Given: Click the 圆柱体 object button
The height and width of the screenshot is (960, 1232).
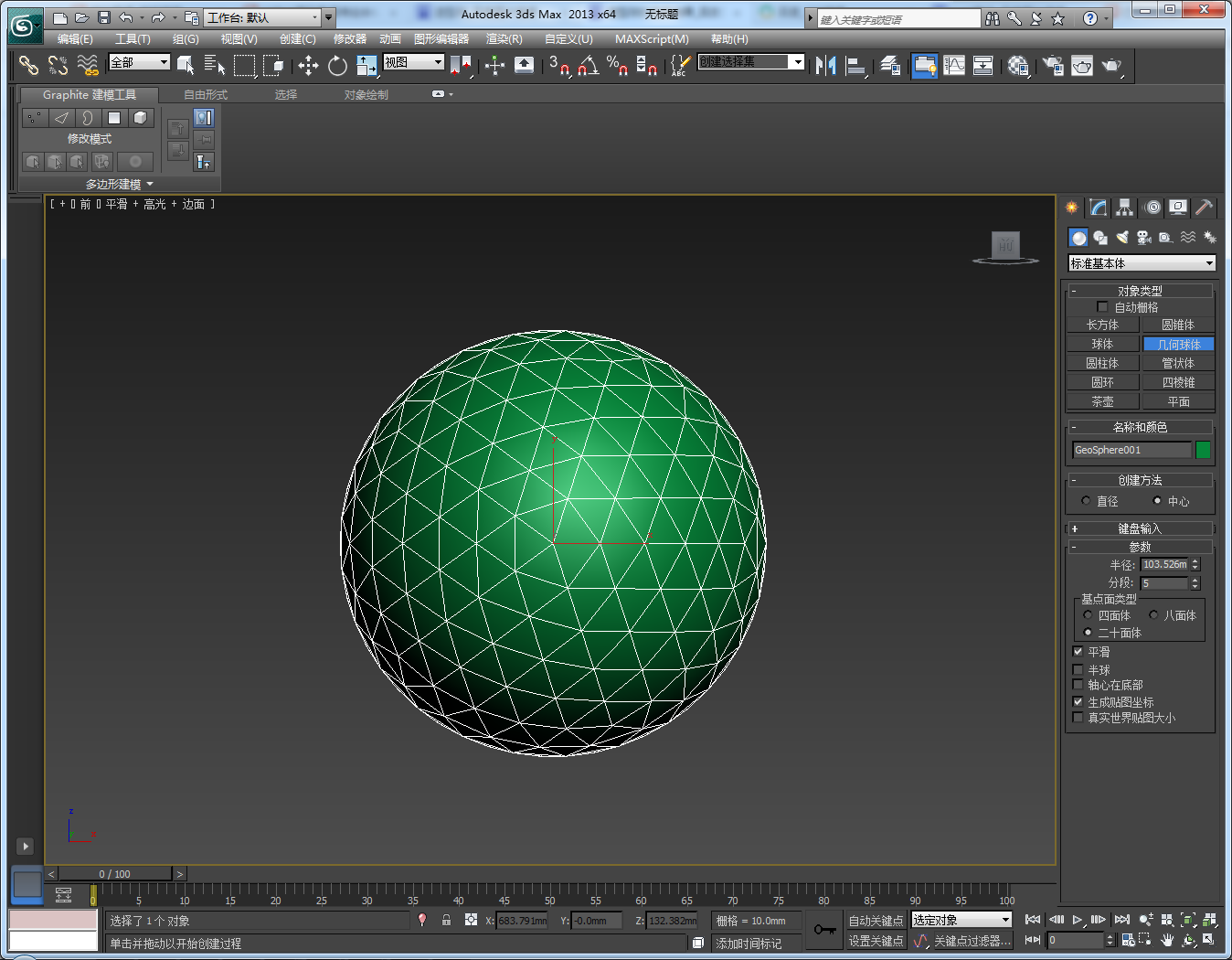Looking at the screenshot, I should point(1102,363).
